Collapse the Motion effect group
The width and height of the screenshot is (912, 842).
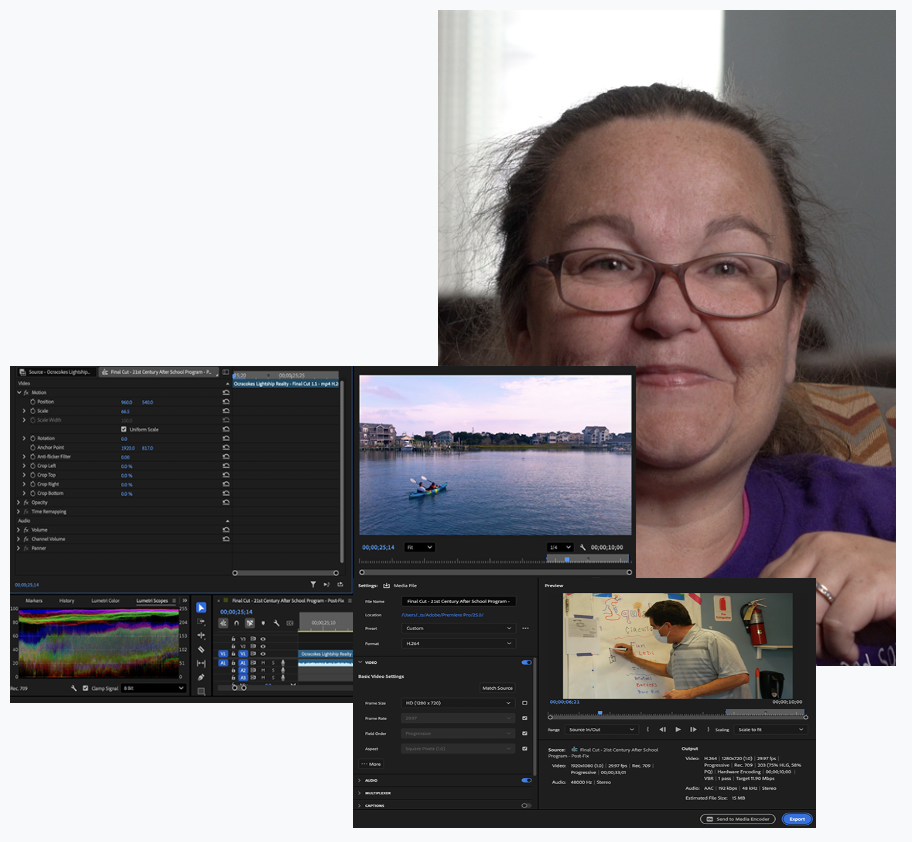(19, 393)
